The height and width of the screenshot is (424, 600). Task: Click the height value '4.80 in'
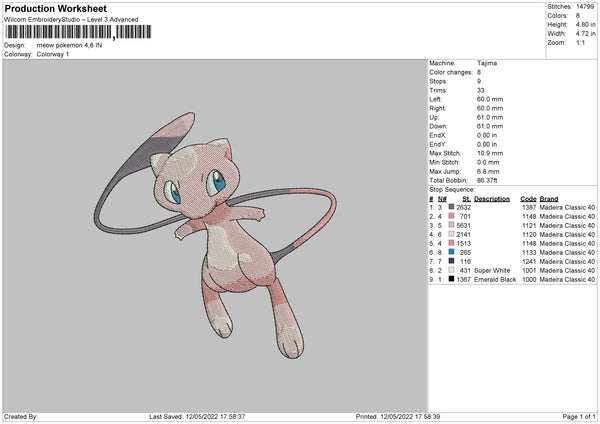(x=585, y=24)
